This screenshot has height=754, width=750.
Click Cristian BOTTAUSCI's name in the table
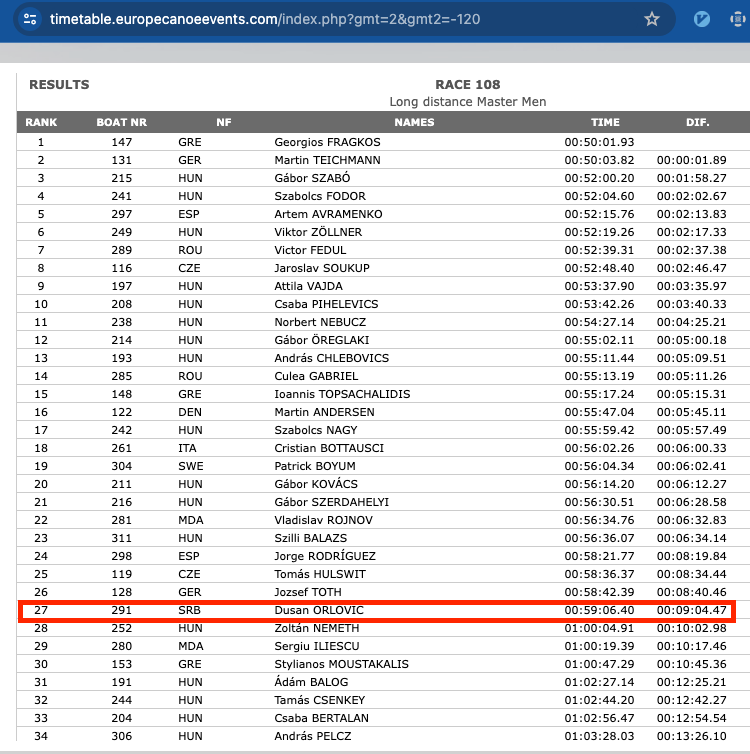click(329, 448)
